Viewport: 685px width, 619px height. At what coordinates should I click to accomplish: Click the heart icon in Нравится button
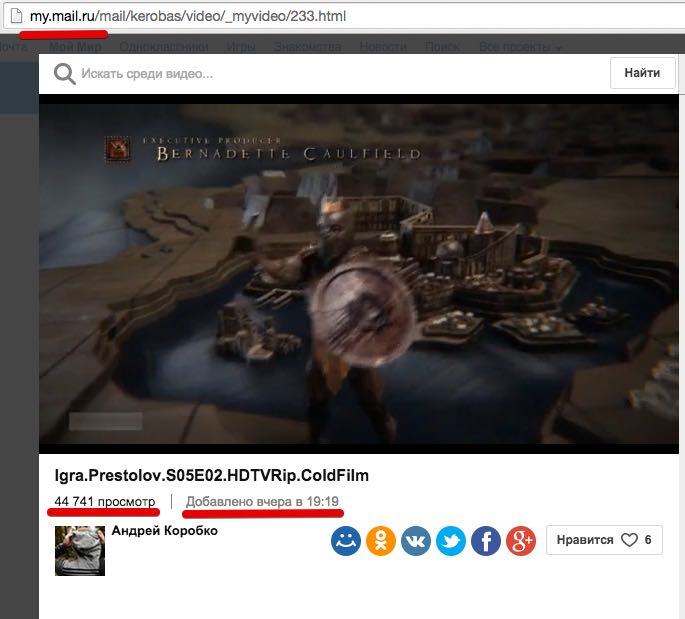[629, 540]
